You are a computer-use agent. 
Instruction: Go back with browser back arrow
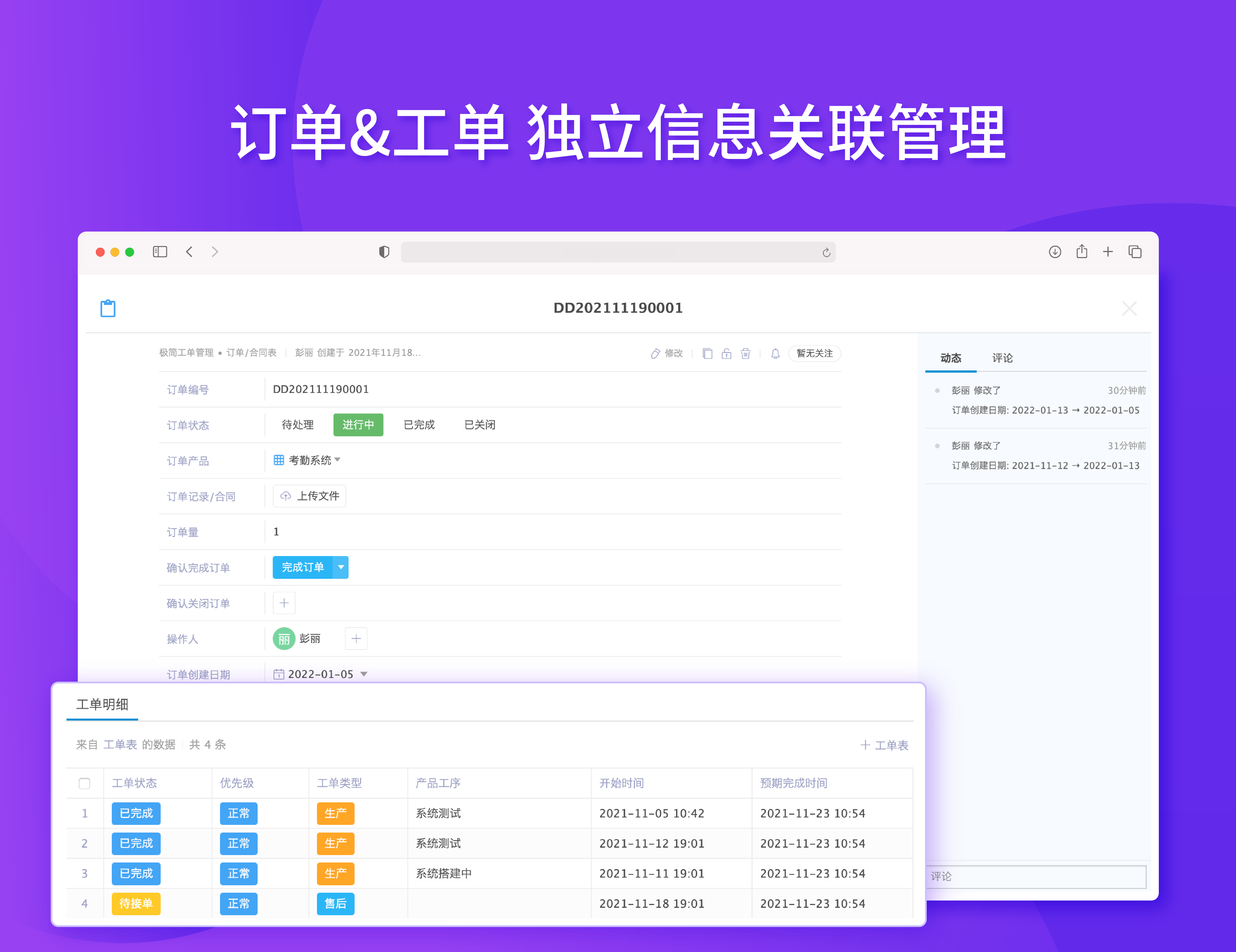[190, 252]
